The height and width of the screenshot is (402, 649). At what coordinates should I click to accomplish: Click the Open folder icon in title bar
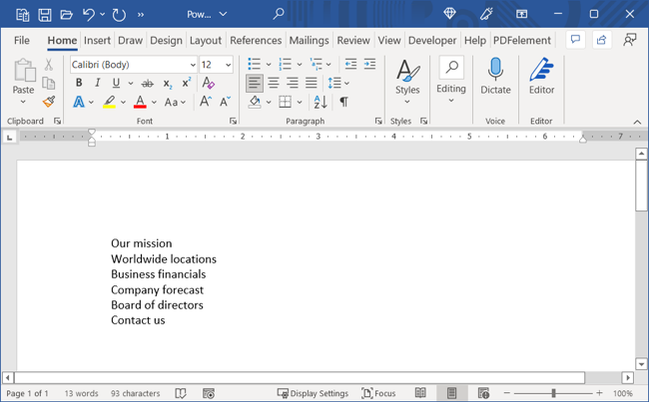pos(66,15)
